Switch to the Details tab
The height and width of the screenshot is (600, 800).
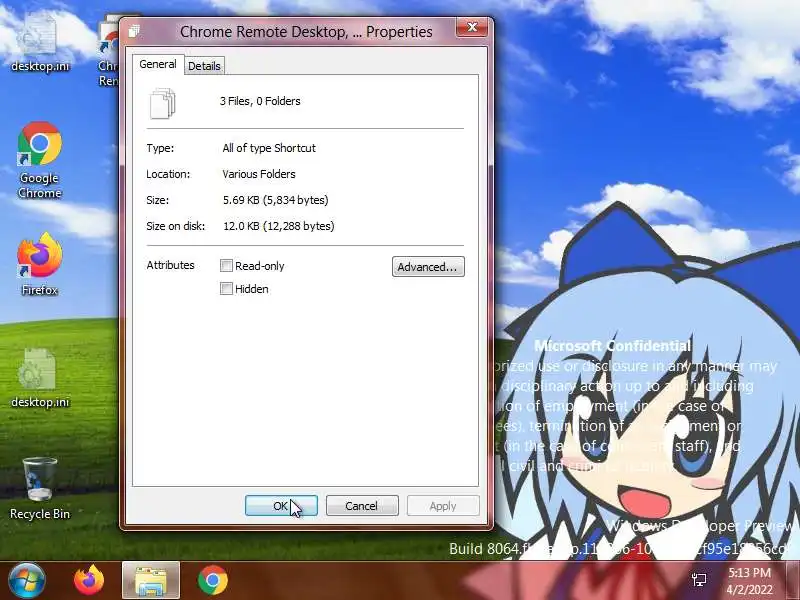204,66
